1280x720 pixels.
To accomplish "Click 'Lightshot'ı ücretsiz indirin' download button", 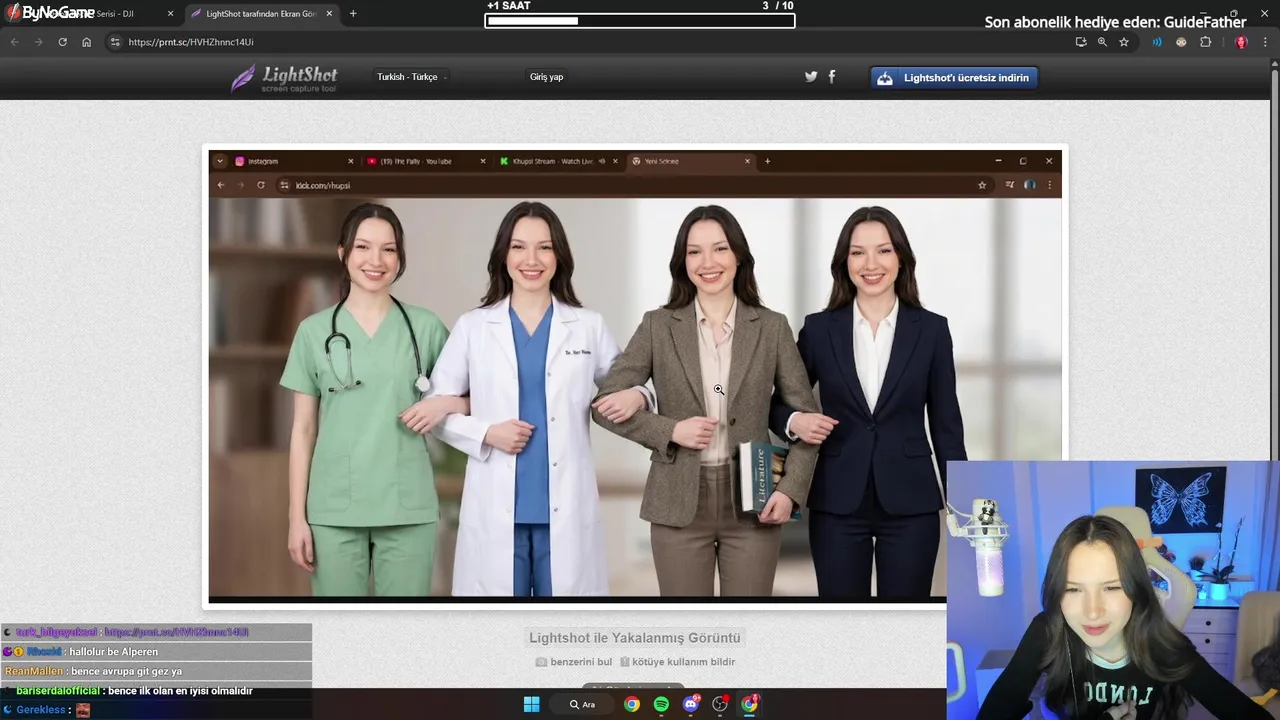I will tap(954, 77).
